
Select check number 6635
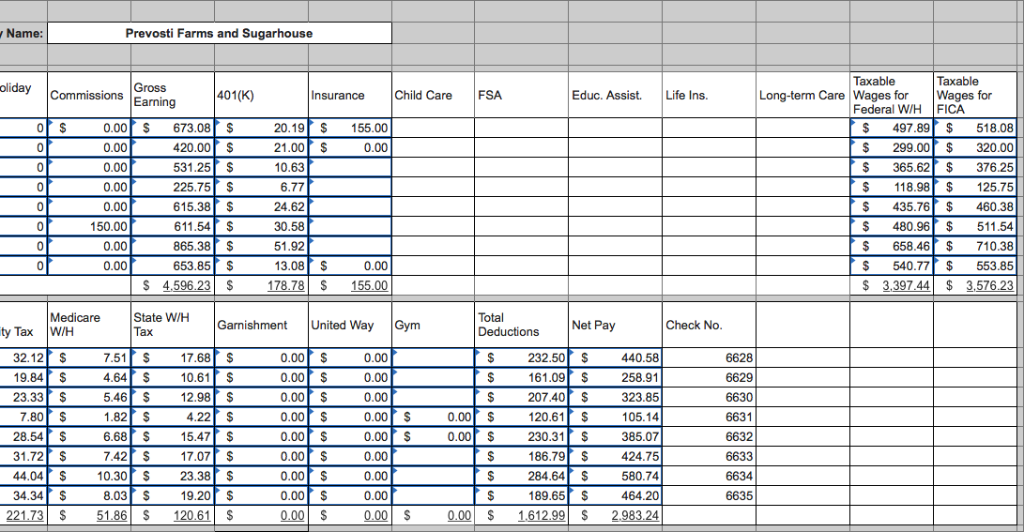pos(709,495)
